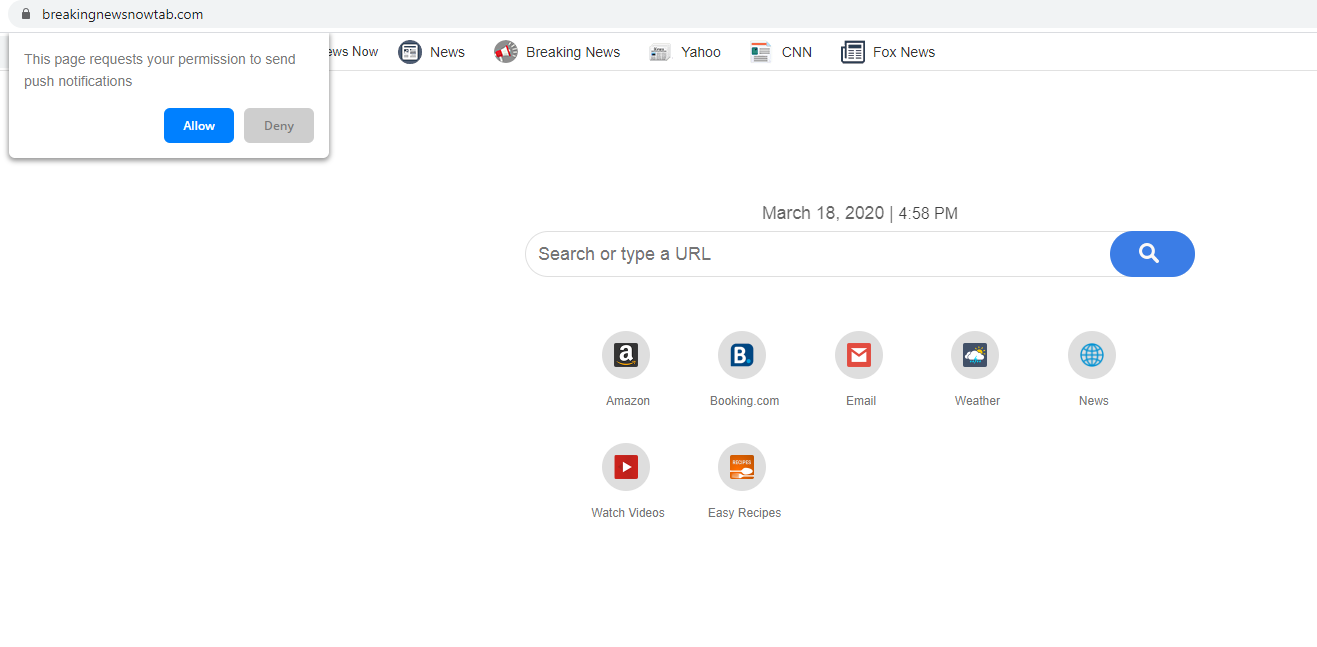Click the Breaking News megaphone icon

click(506, 52)
